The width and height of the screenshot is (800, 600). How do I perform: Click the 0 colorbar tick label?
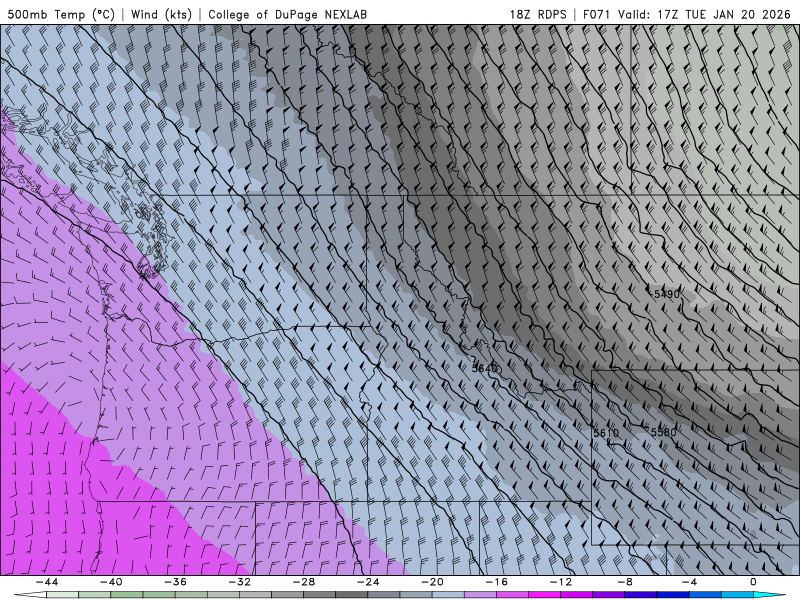754,582
